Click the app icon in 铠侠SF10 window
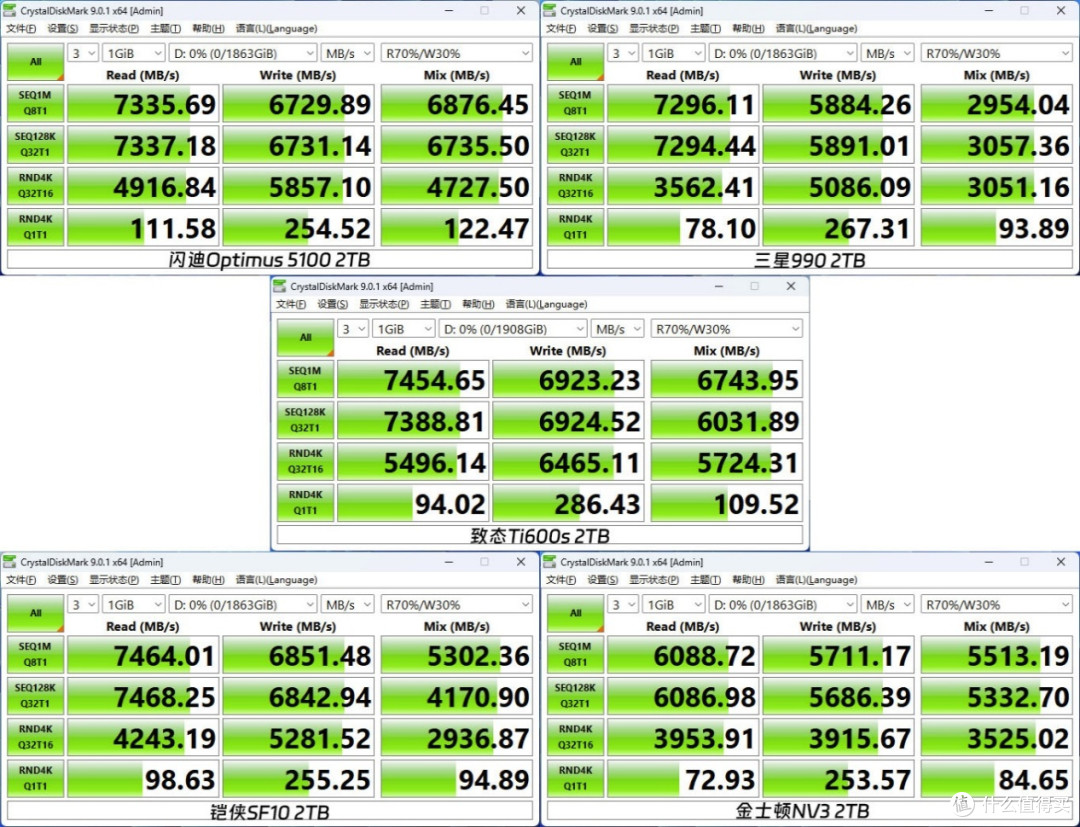This screenshot has height=827, width=1080. (10, 562)
